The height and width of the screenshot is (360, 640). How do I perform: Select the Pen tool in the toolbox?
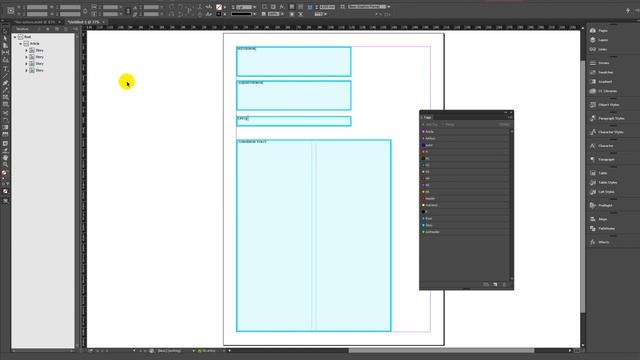(5, 83)
